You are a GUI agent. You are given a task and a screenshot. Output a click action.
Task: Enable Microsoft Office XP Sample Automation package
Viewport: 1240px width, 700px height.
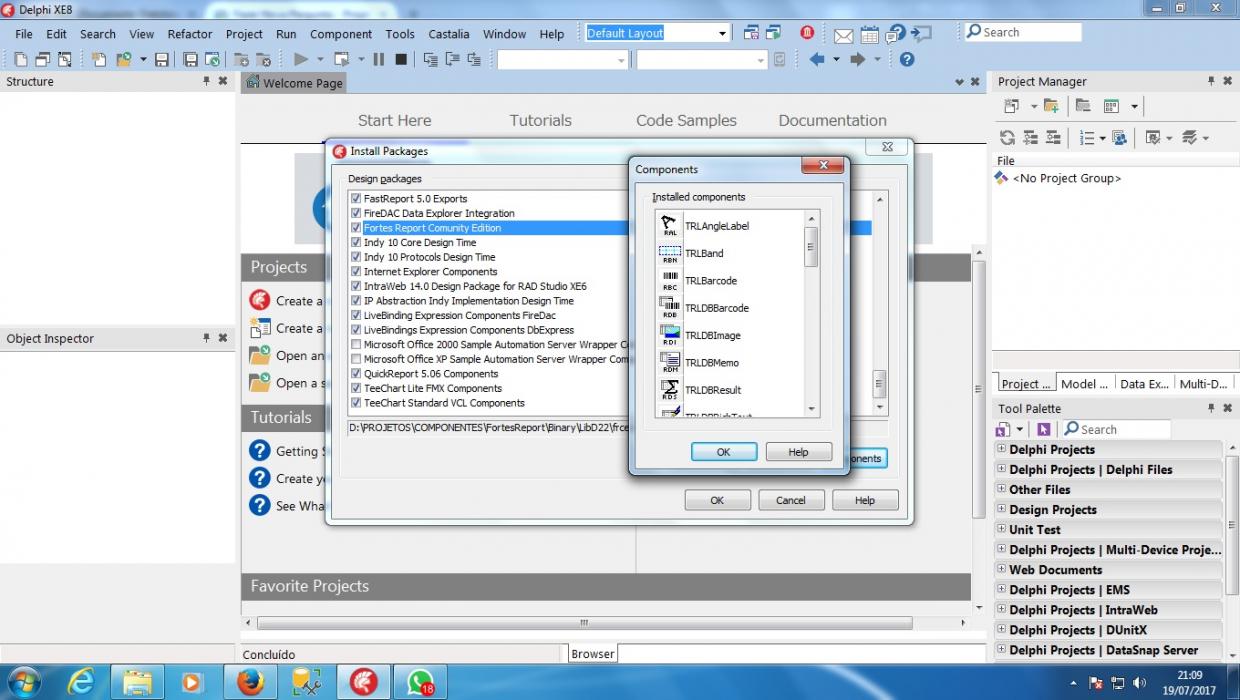[x=356, y=359]
